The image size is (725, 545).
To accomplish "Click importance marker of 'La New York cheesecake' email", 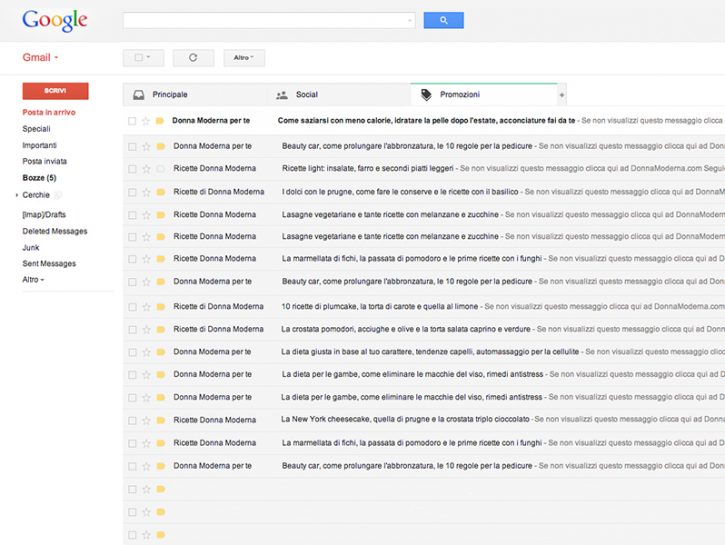I will coord(160,421).
